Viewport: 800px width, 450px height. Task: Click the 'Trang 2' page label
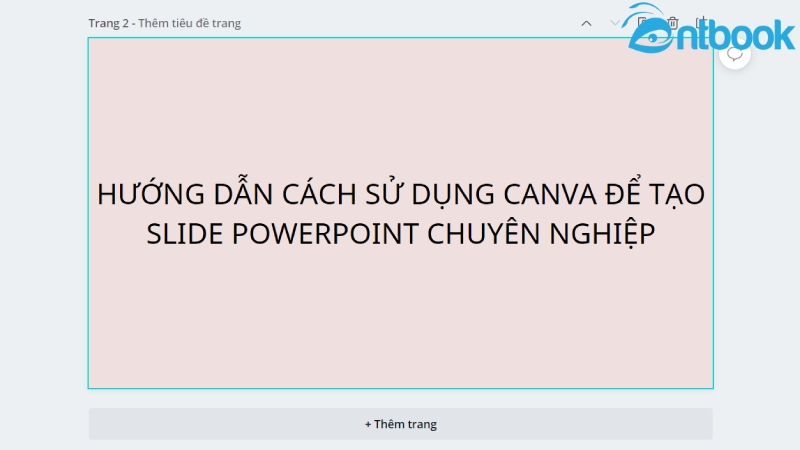(108, 23)
